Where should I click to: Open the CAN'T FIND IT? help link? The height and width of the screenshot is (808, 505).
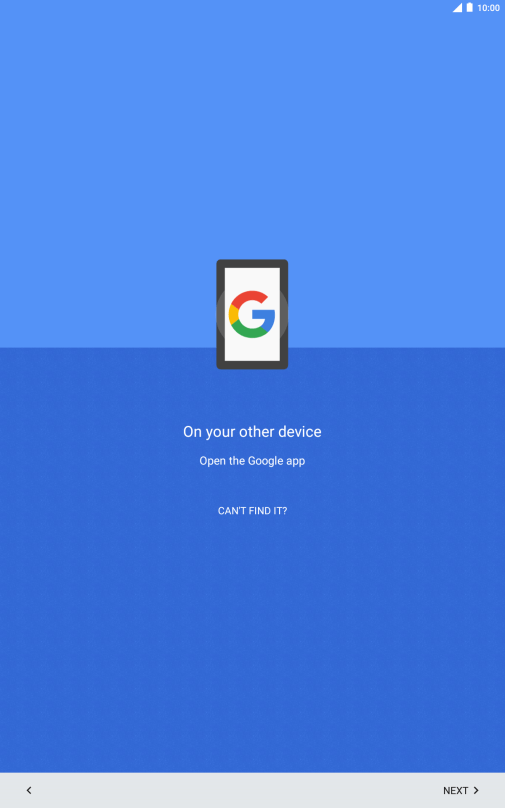point(252,511)
